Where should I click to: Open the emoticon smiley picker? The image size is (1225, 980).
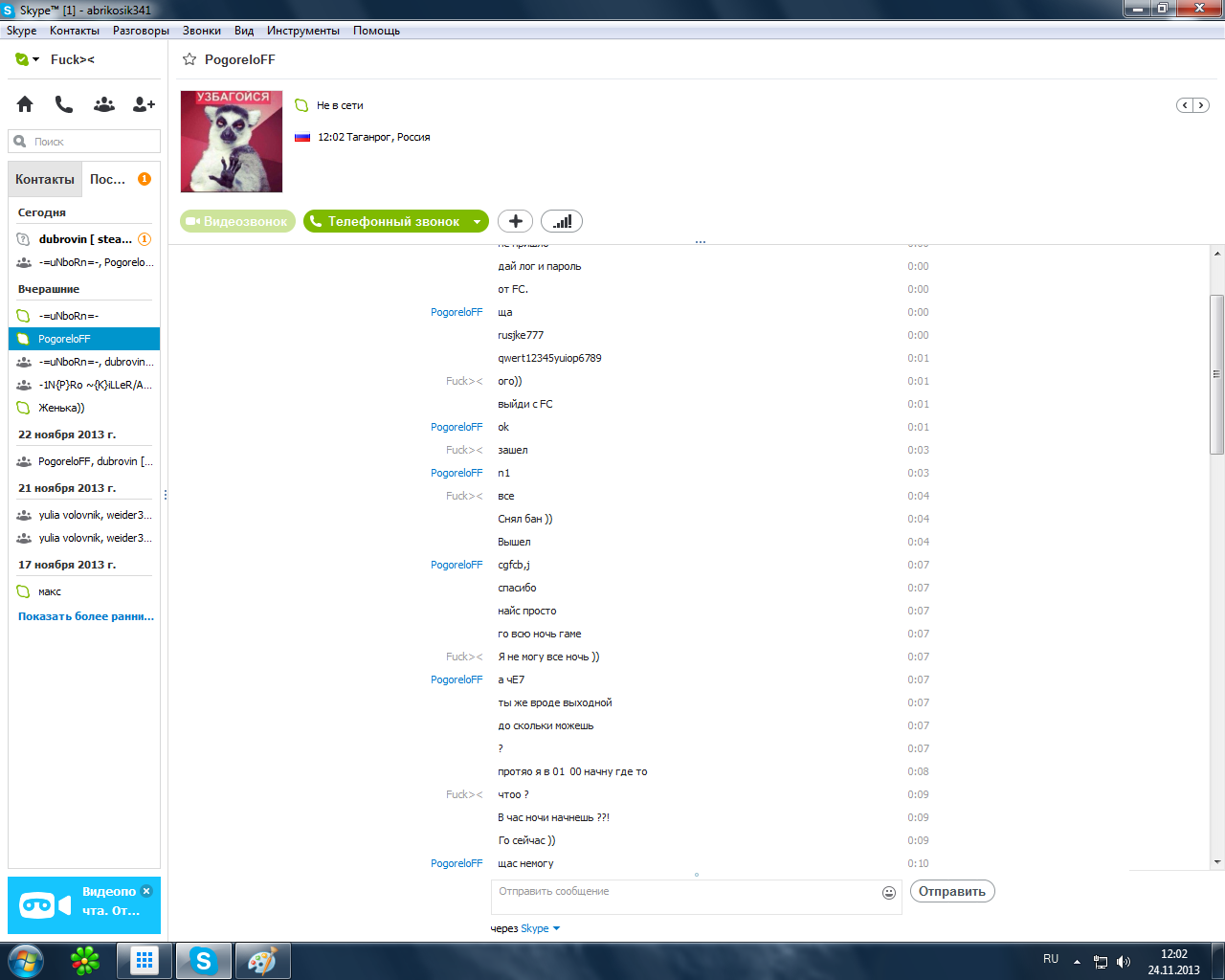tap(889, 893)
